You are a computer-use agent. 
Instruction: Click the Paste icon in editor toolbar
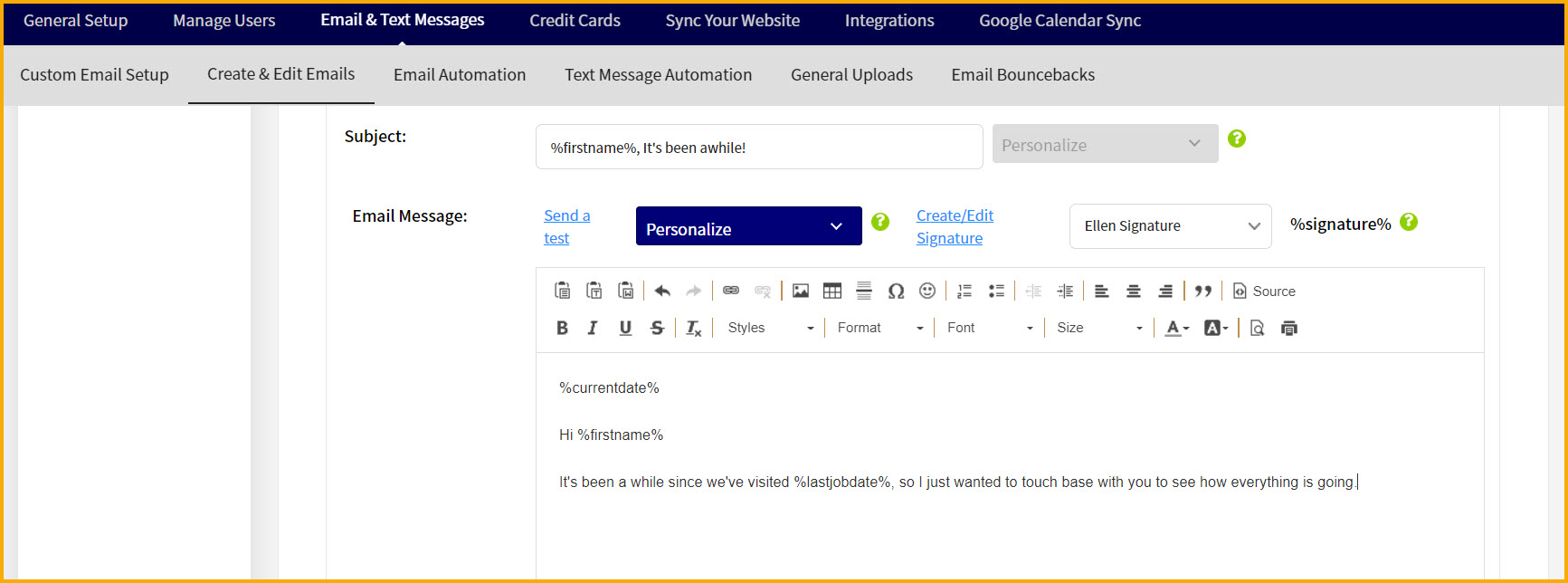tap(562, 291)
